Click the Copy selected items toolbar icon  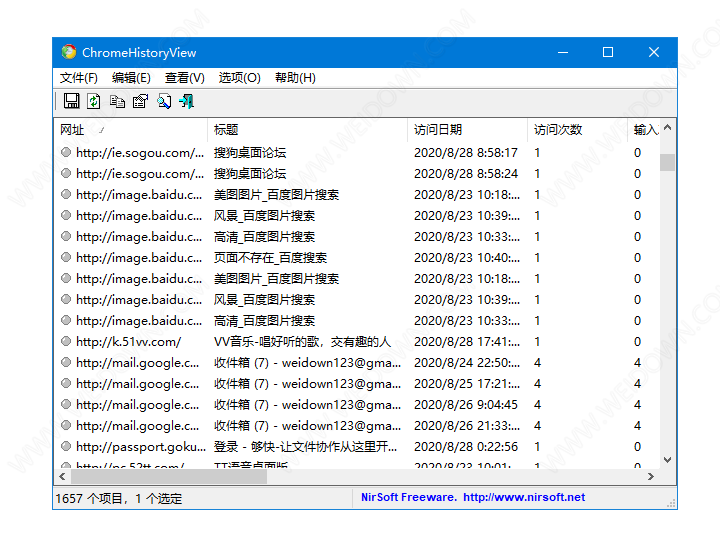tap(117, 101)
